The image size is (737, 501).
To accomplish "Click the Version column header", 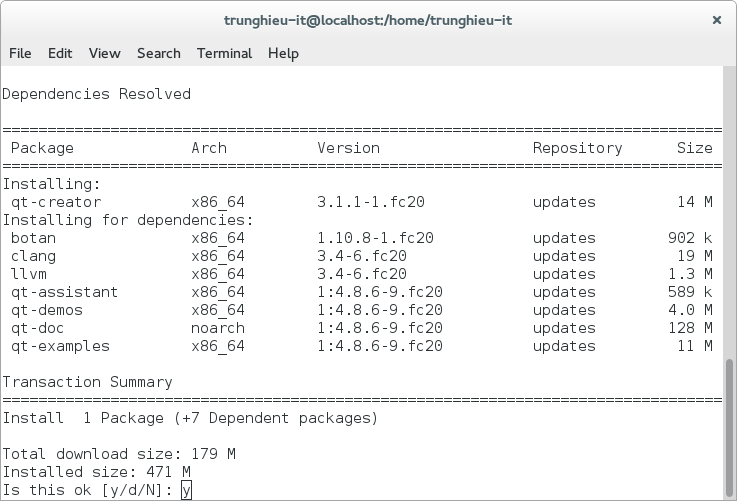I will tap(348, 148).
